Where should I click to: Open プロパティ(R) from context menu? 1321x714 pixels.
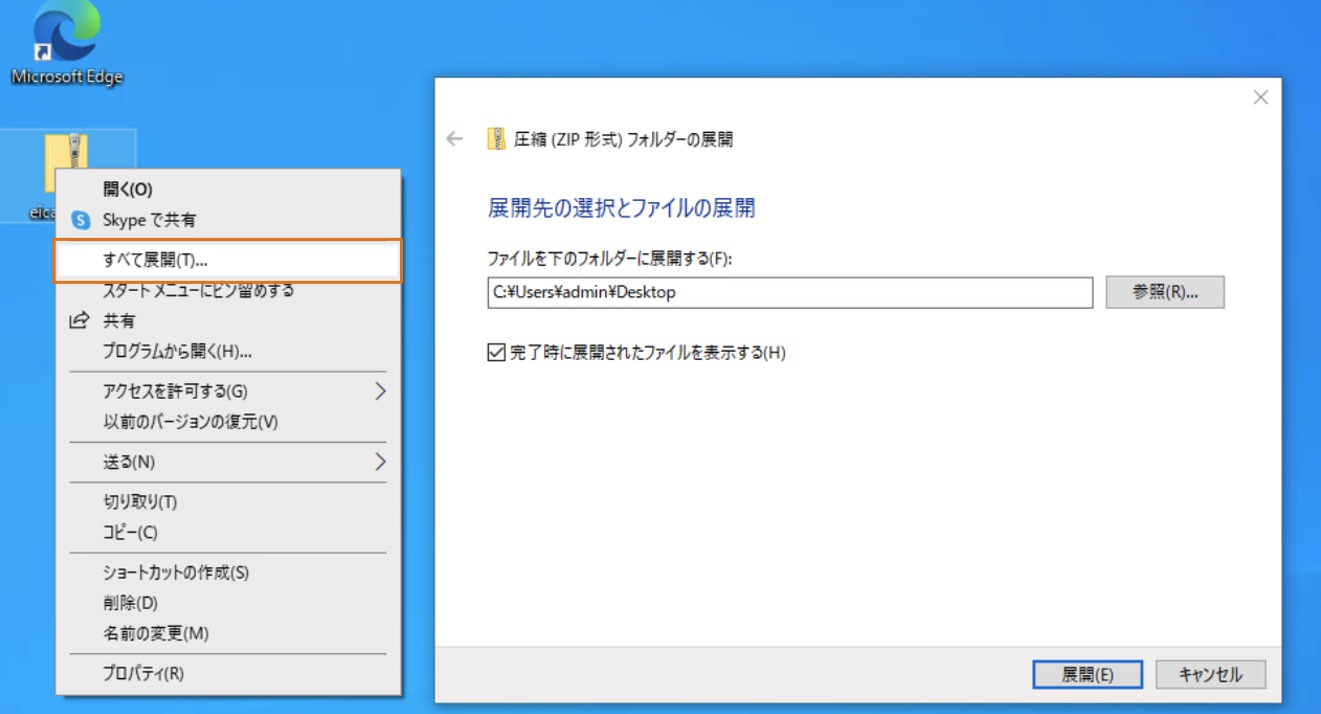[143, 673]
